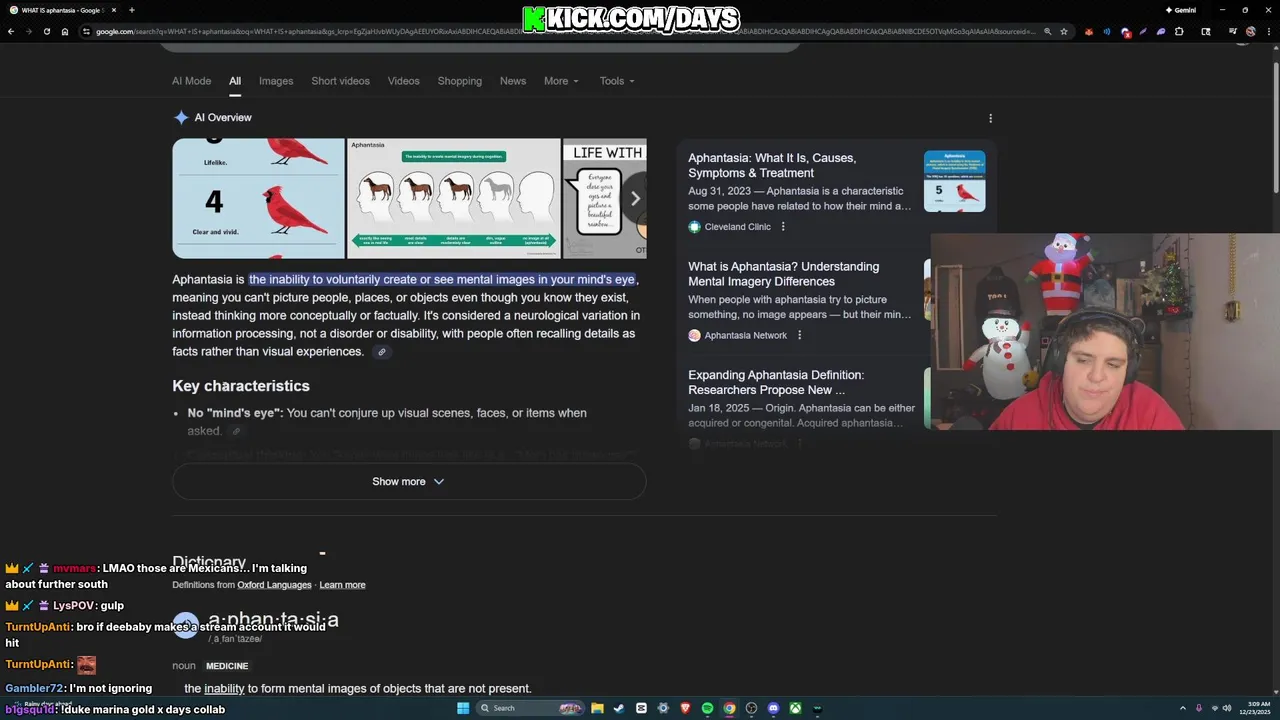Open Xbox app from the taskbar
This screenshot has width=1280, height=720.
pos(795,708)
